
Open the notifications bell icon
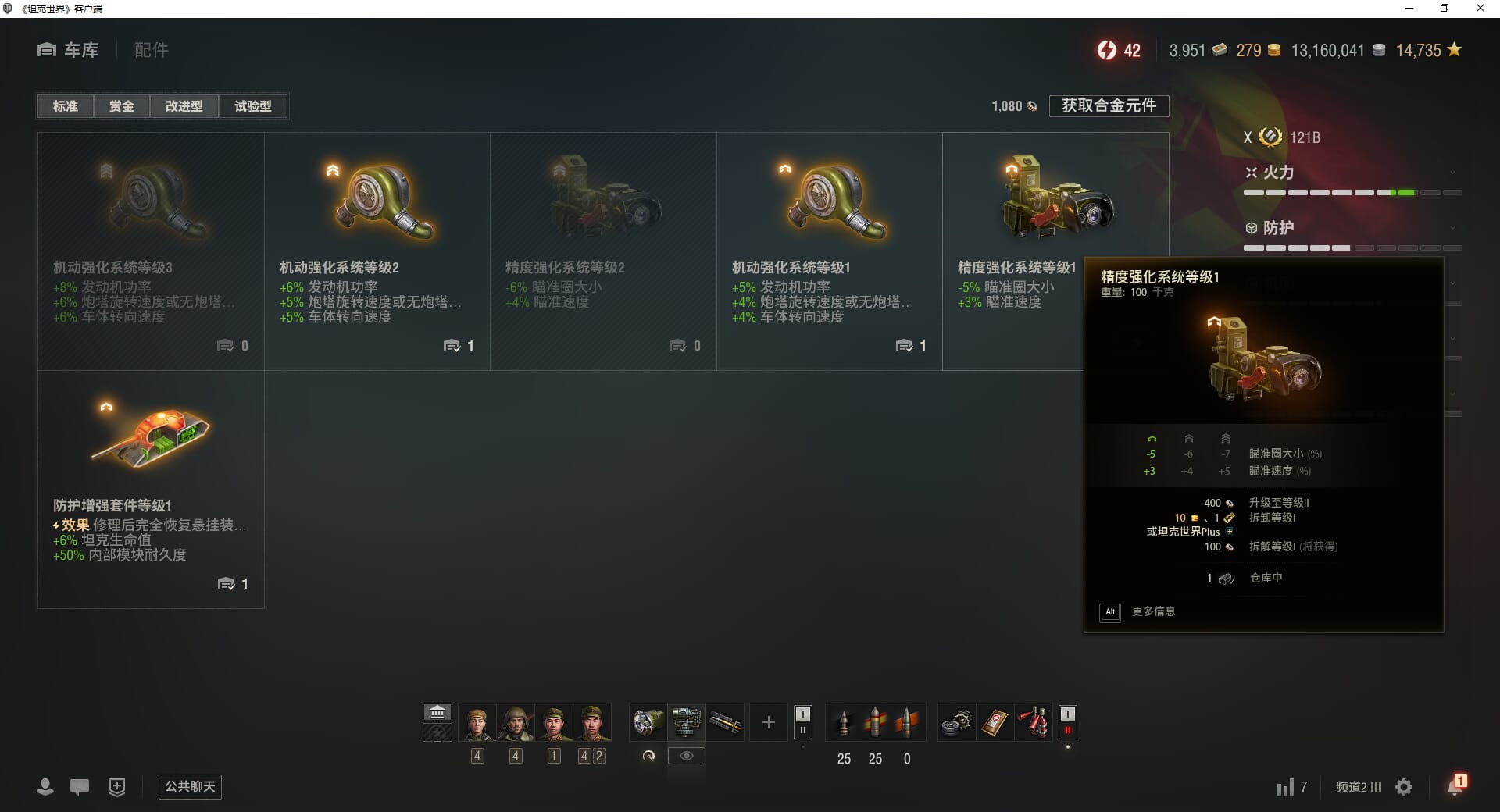click(1455, 785)
